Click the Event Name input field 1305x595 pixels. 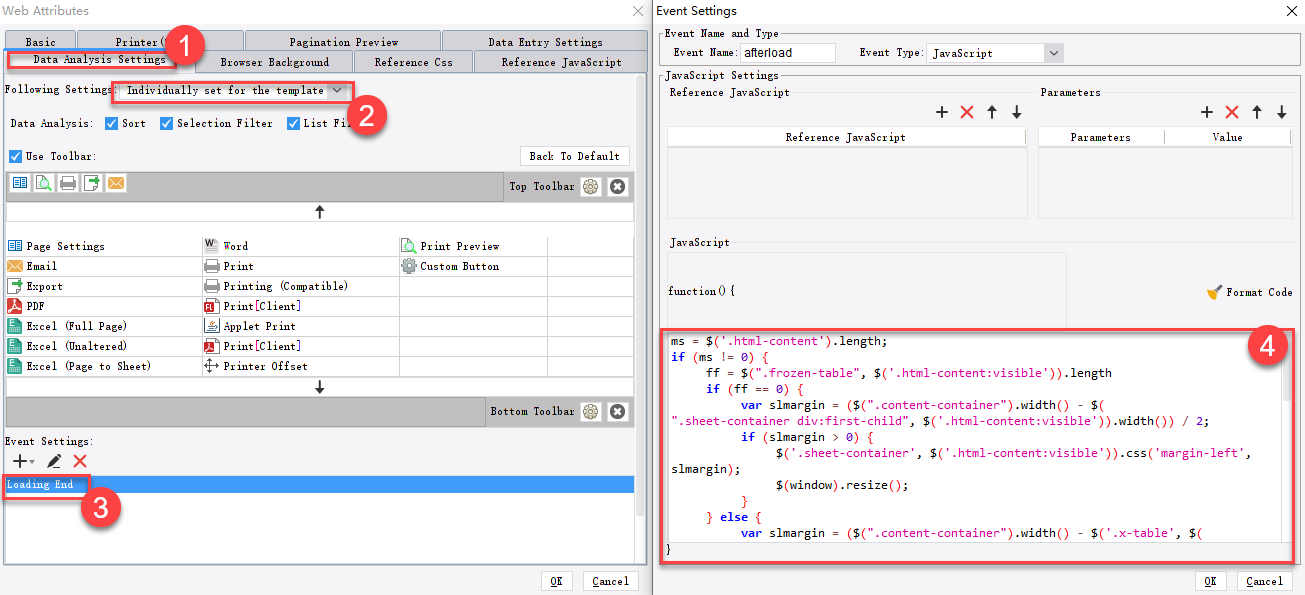tap(787, 53)
